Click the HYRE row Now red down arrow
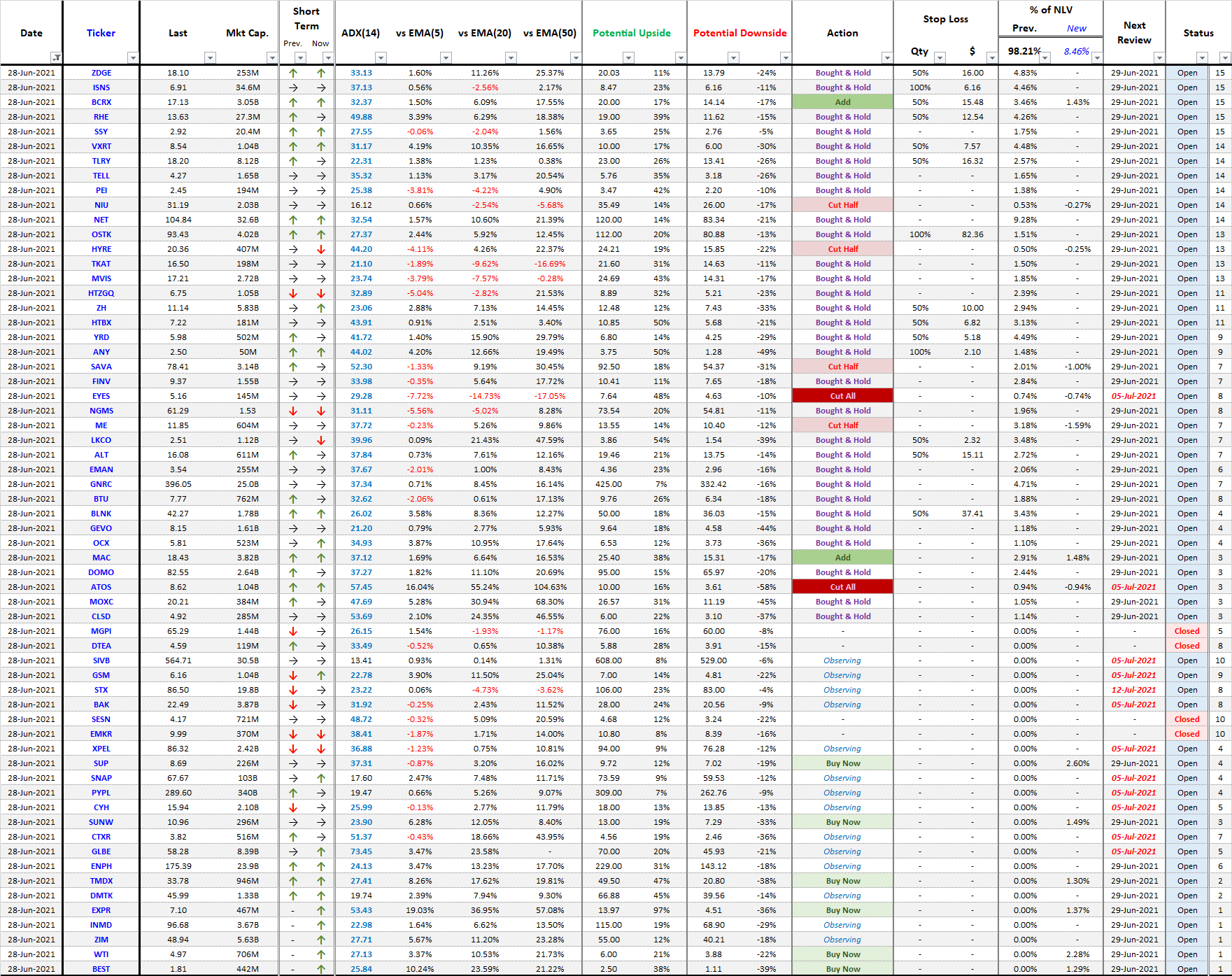 (x=321, y=249)
